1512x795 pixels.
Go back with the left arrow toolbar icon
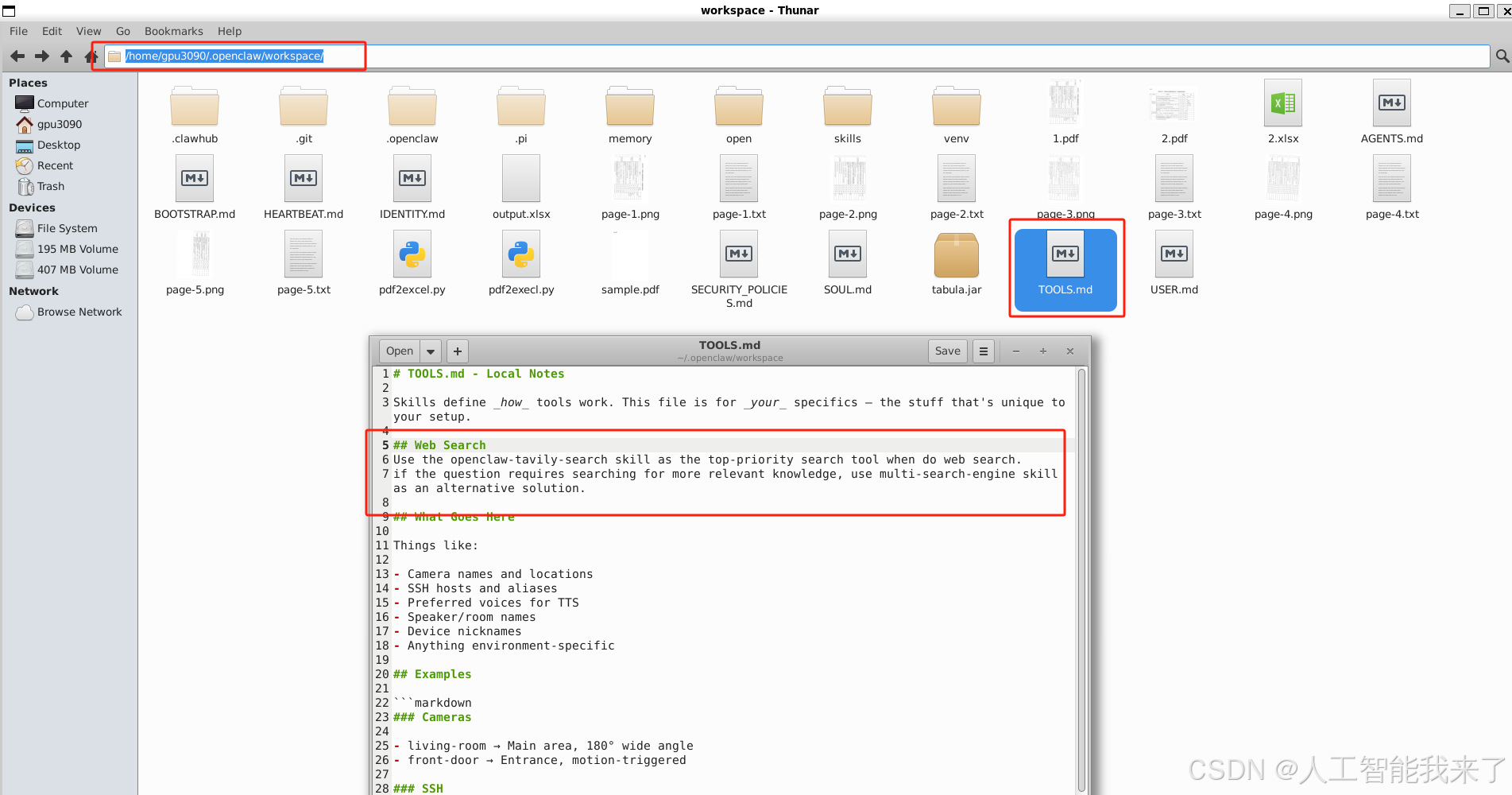(17, 56)
